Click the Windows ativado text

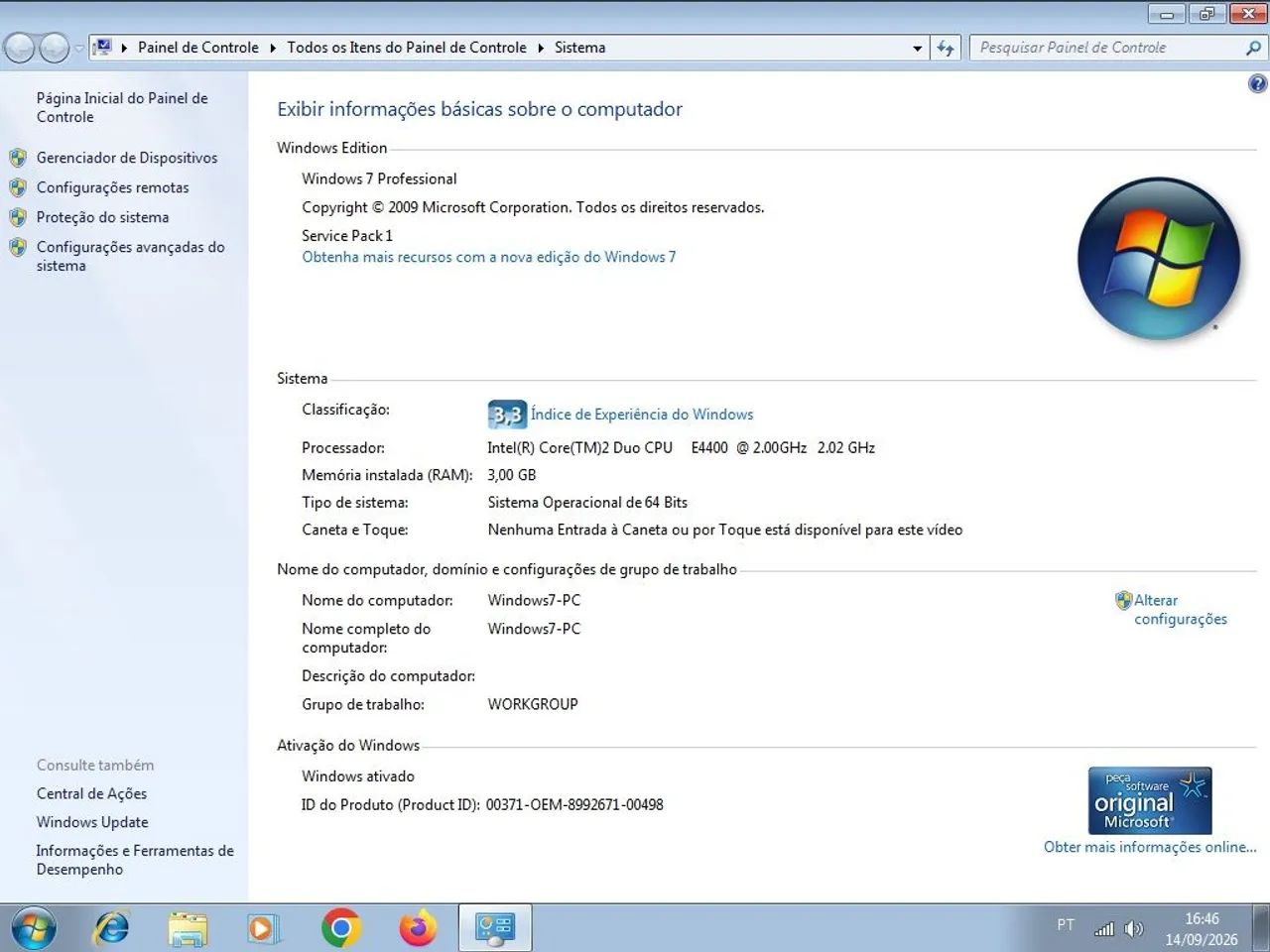(358, 776)
